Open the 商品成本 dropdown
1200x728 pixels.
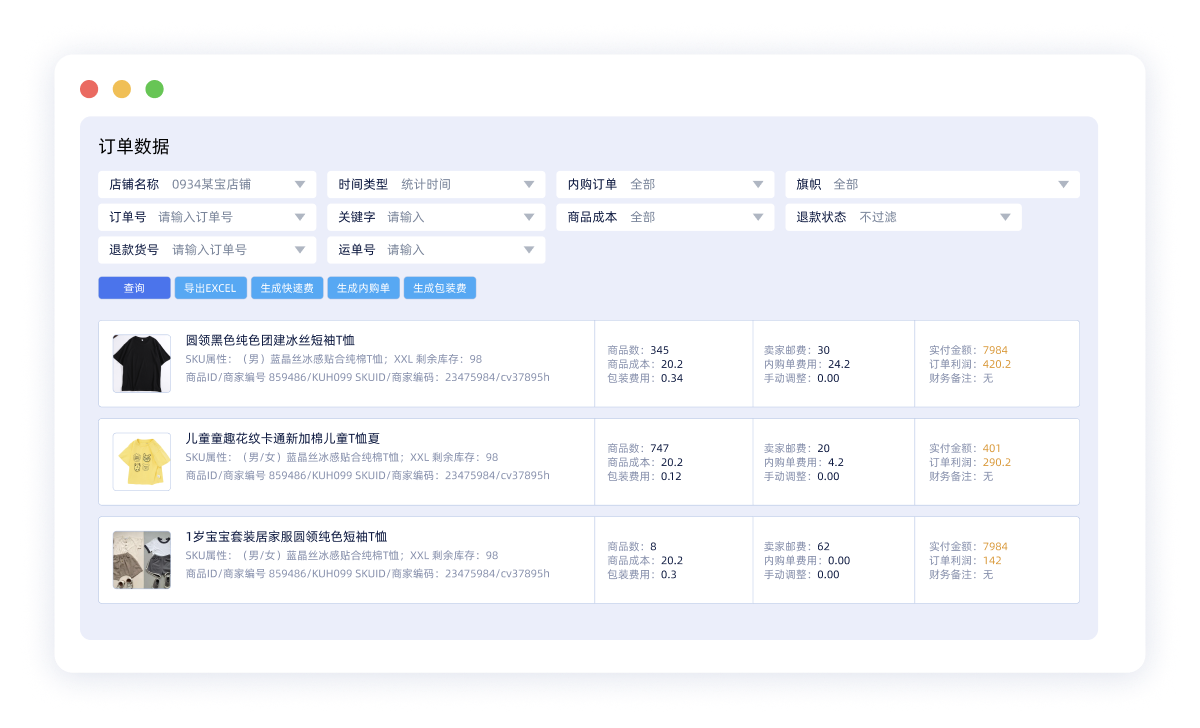665,217
